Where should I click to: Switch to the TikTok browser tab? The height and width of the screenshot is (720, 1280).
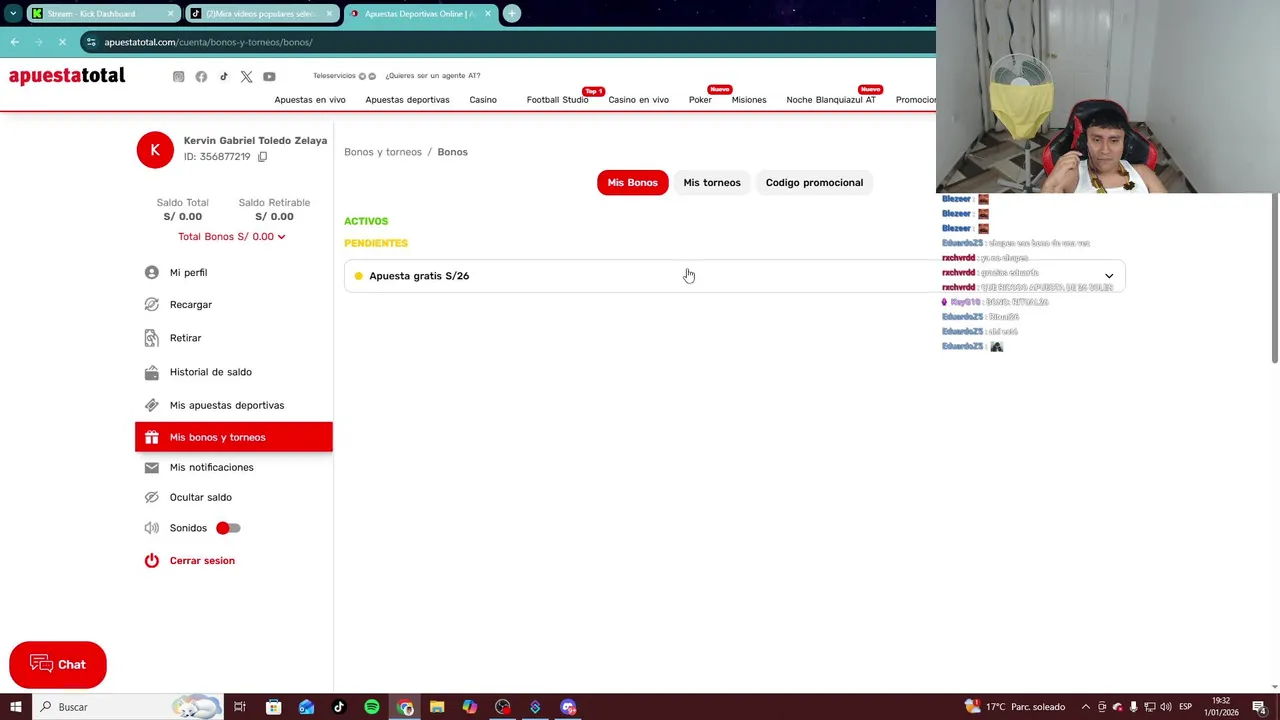(260, 14)
